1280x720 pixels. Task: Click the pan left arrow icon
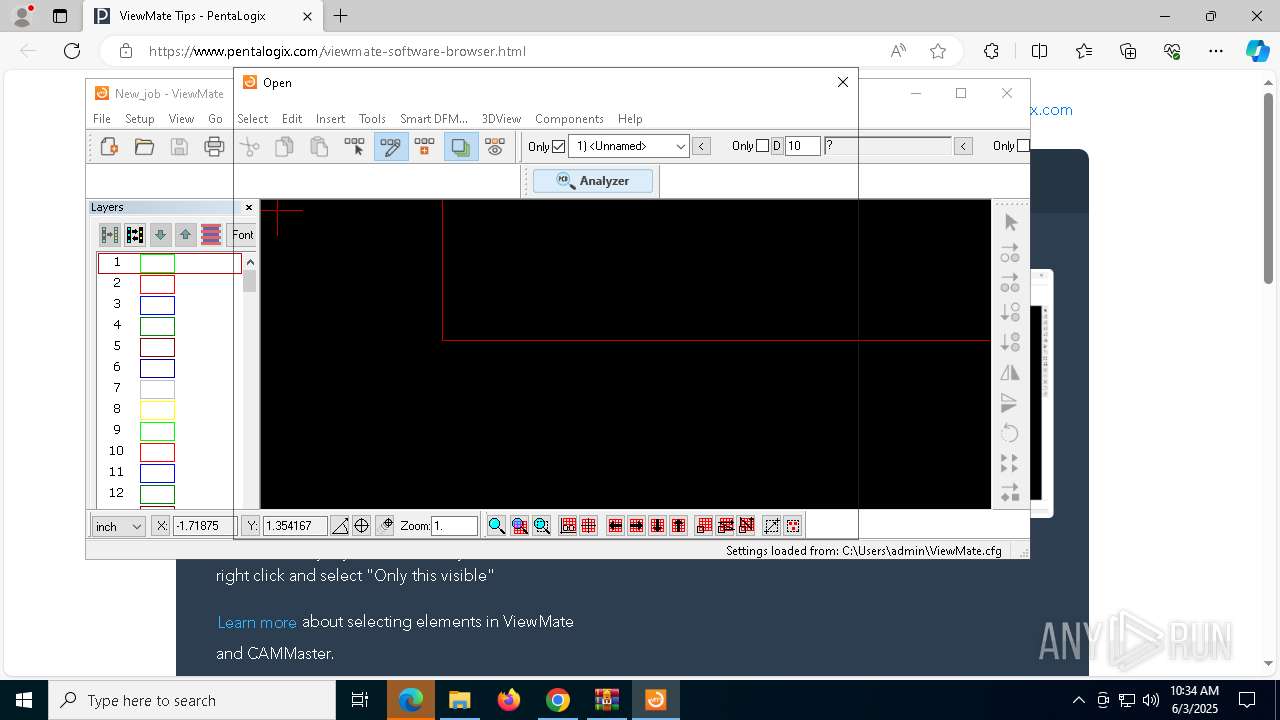click(615, 526)
